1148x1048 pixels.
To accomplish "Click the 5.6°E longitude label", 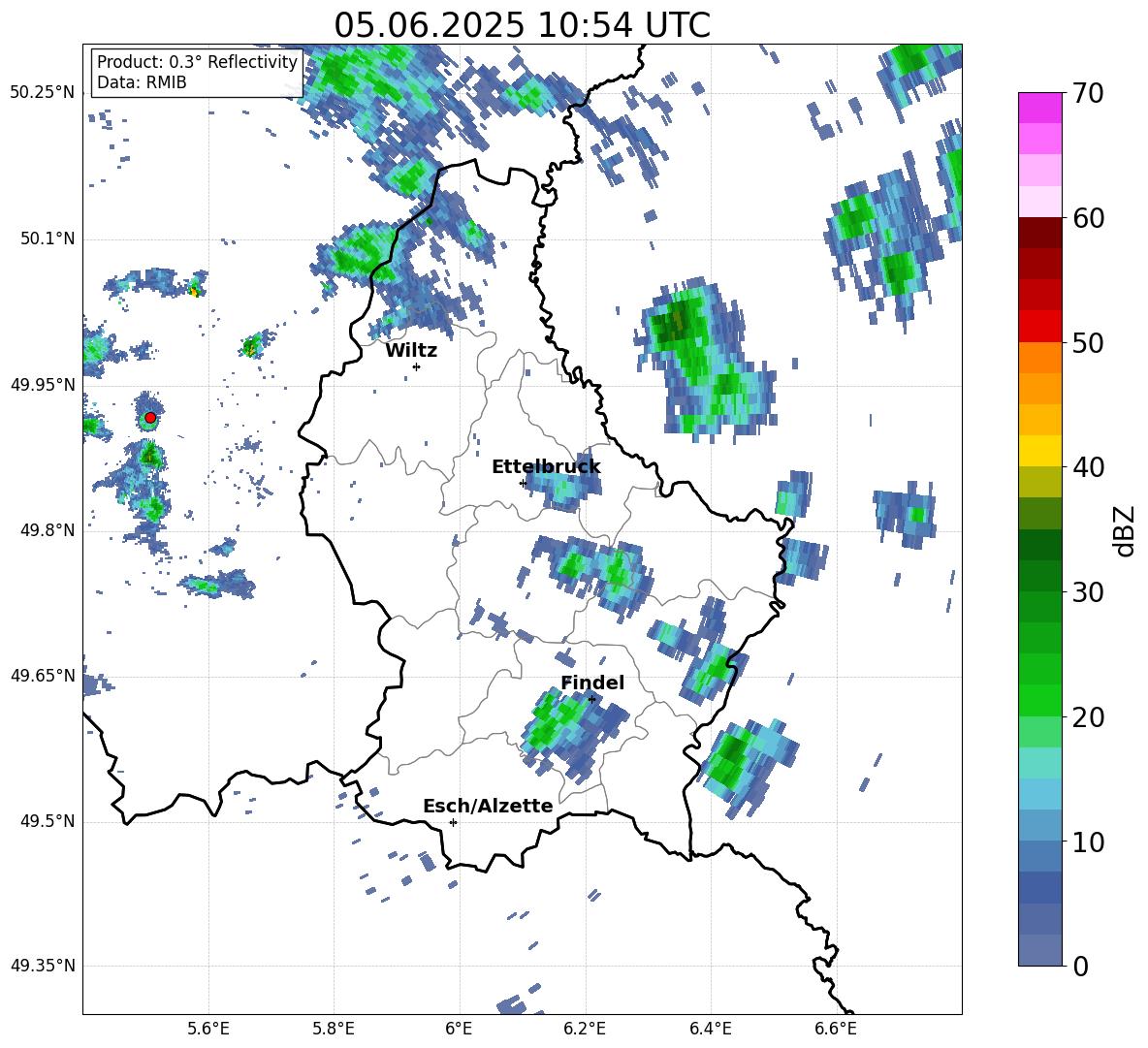I will click(208, 1029).
